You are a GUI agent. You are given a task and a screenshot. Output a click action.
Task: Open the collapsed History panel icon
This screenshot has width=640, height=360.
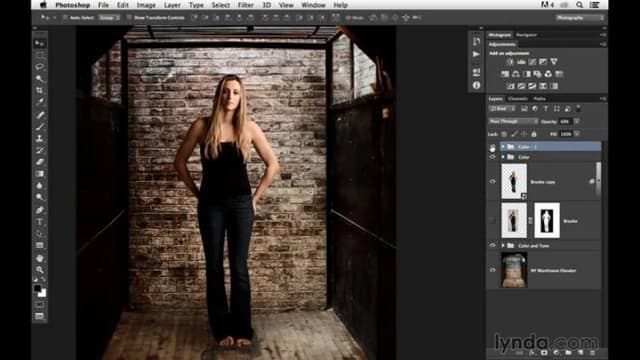coord(476,41)
